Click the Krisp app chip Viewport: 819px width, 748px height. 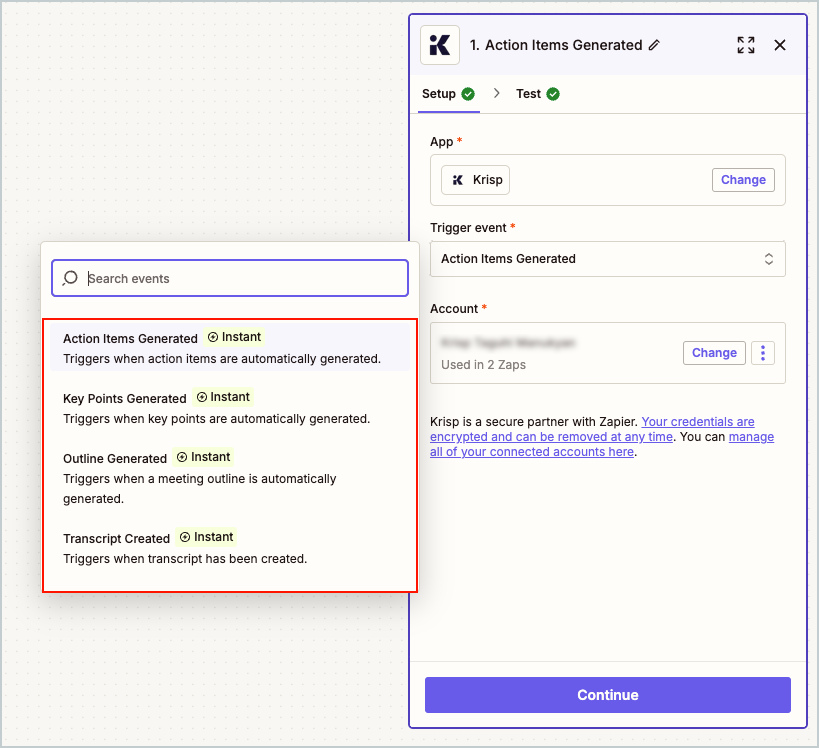tap(475, 180)
